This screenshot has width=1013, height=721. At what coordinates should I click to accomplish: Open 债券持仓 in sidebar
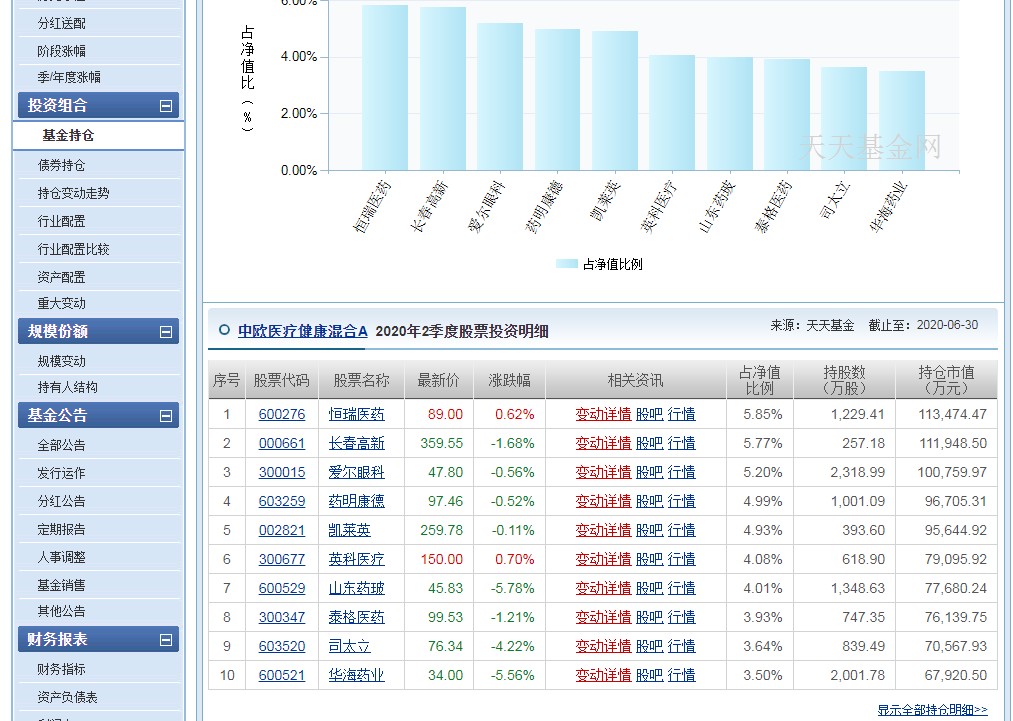[61, 165]
